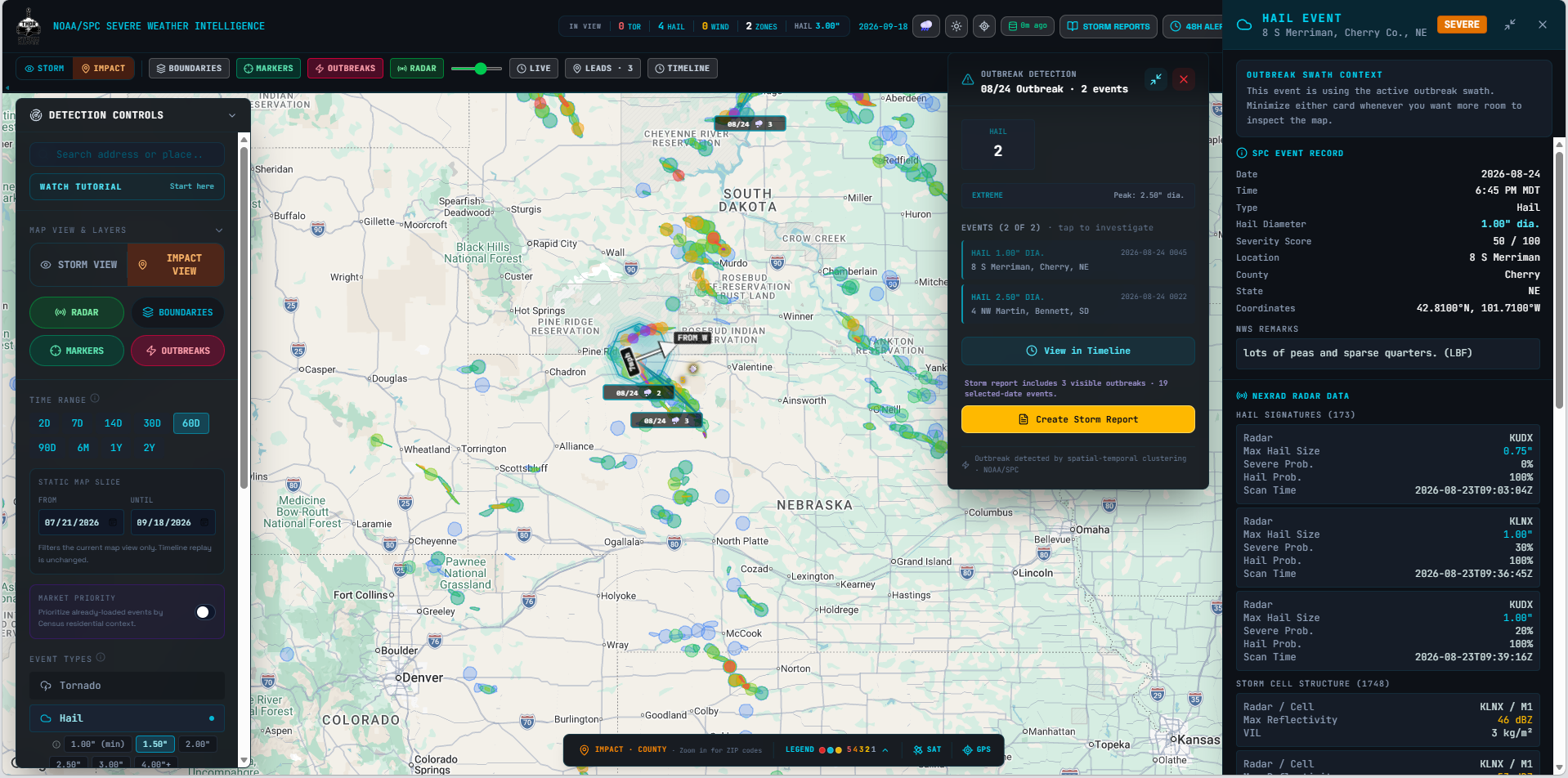Click the Detection Controls radar header icon
The width and height of the screenshot is (1568, 778).
coord(36,115)
